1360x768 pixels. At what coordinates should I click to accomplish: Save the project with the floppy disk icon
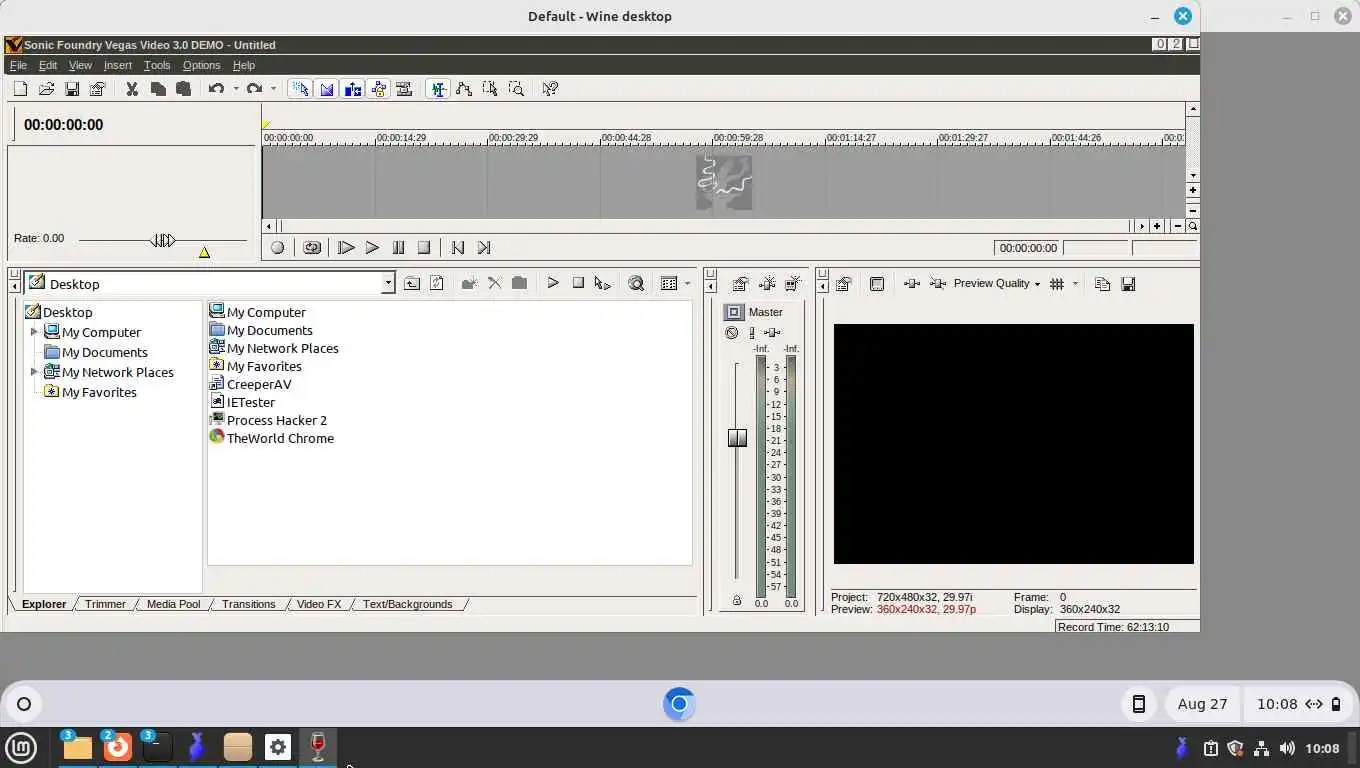coord(72,89)
